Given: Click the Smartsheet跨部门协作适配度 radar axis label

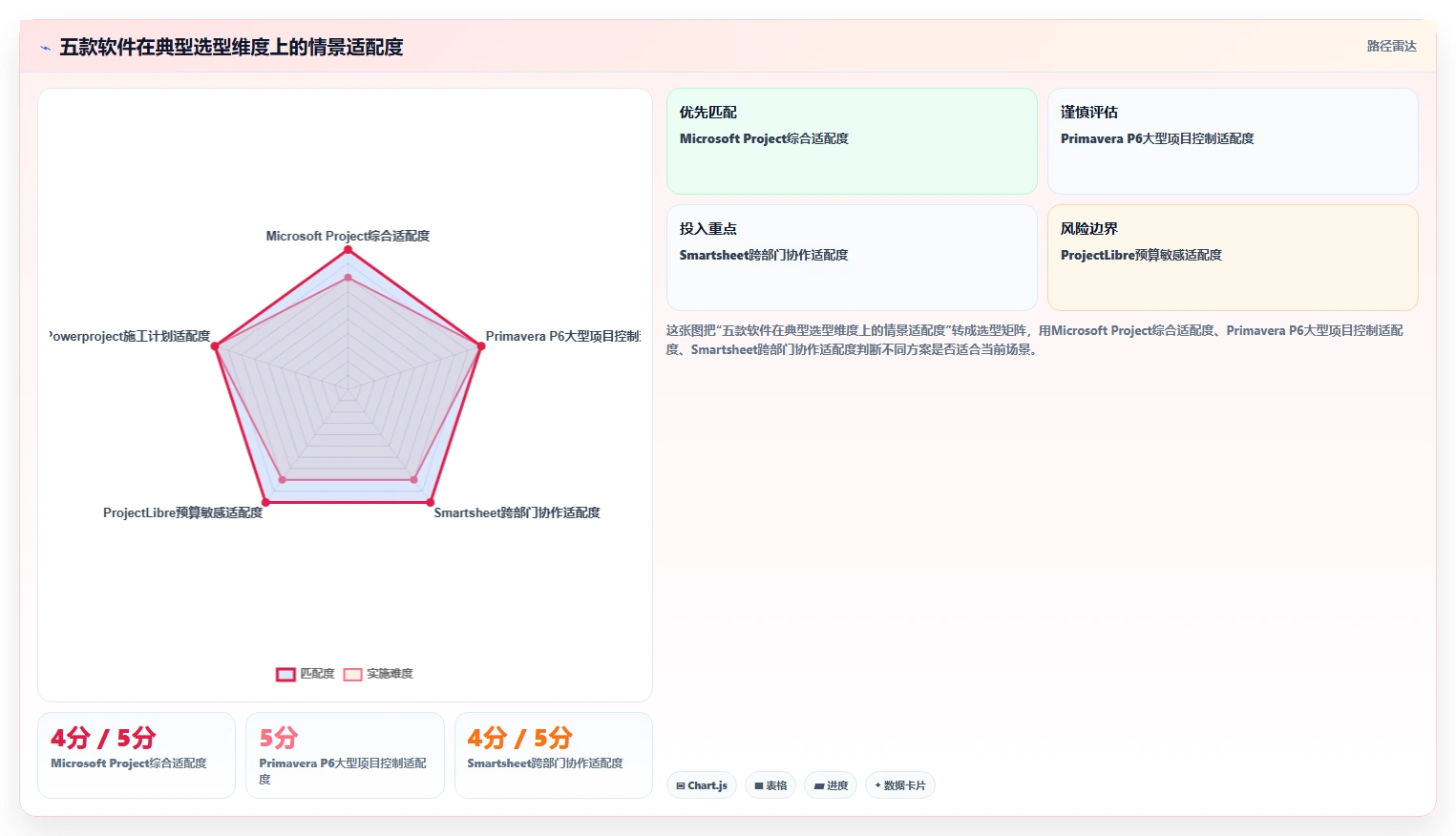Looking at the screenshot, I should [517, 512].
